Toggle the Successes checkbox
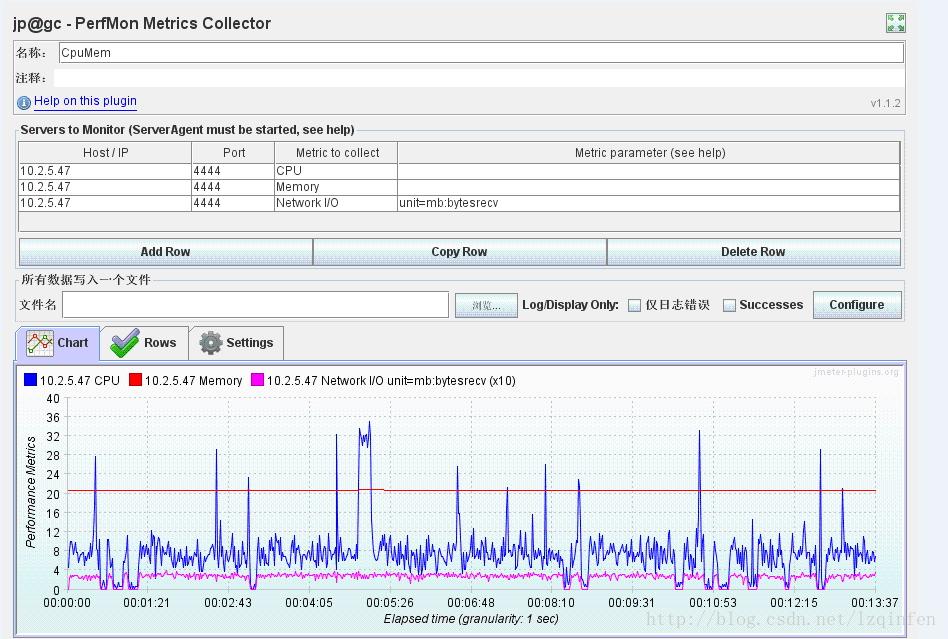 729,305
